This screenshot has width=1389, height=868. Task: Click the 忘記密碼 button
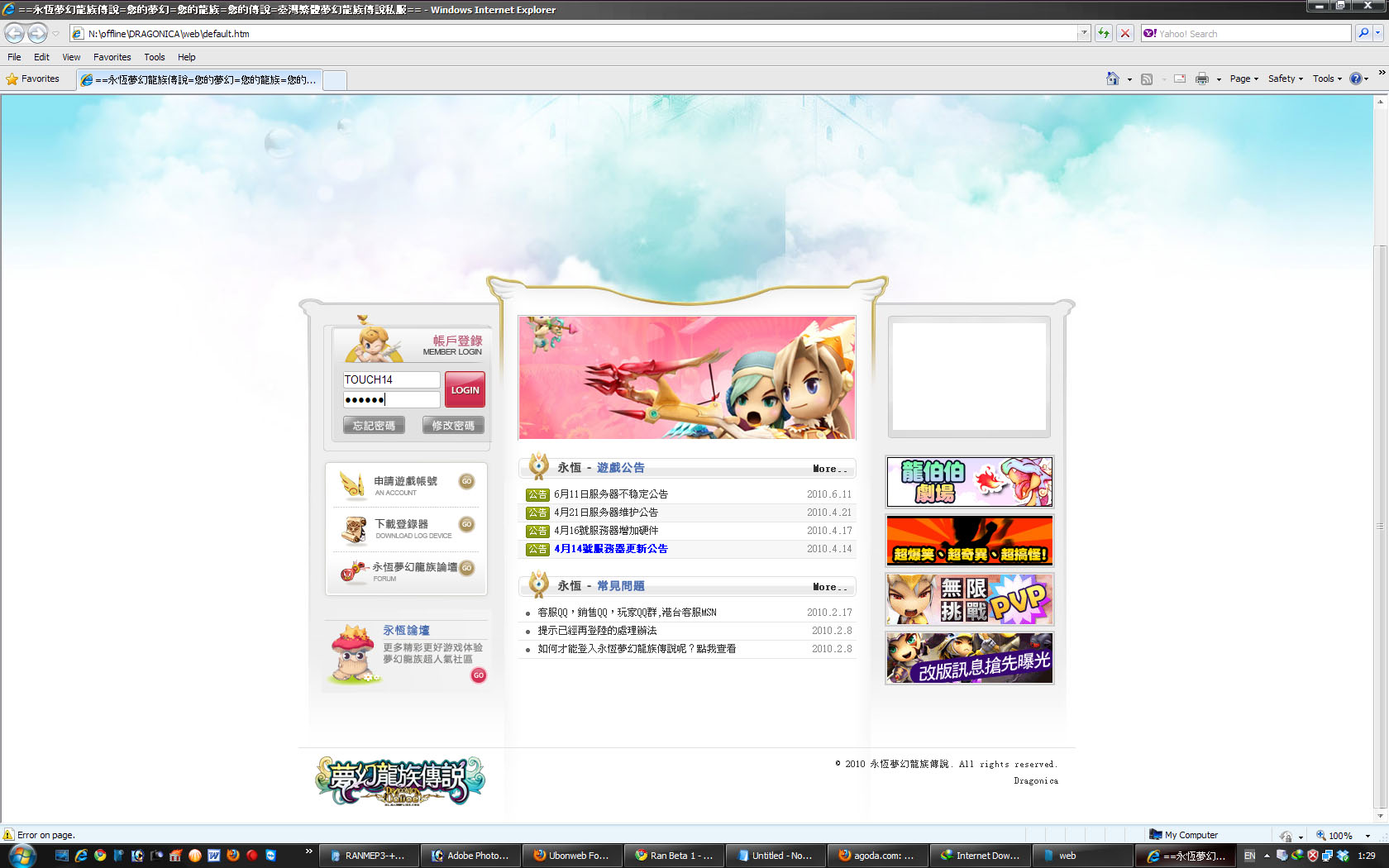pyautogui.click(x=374, y=425)
